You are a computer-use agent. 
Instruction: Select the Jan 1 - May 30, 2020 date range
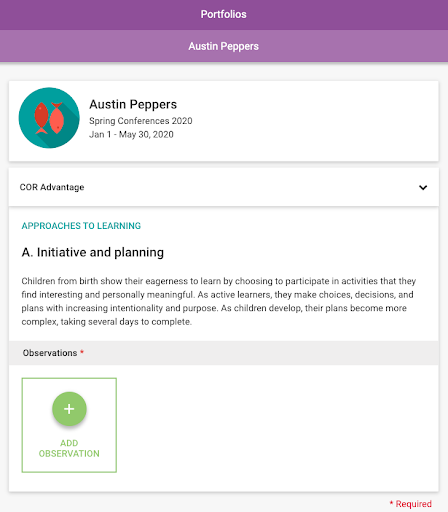(x=131, y=134)
